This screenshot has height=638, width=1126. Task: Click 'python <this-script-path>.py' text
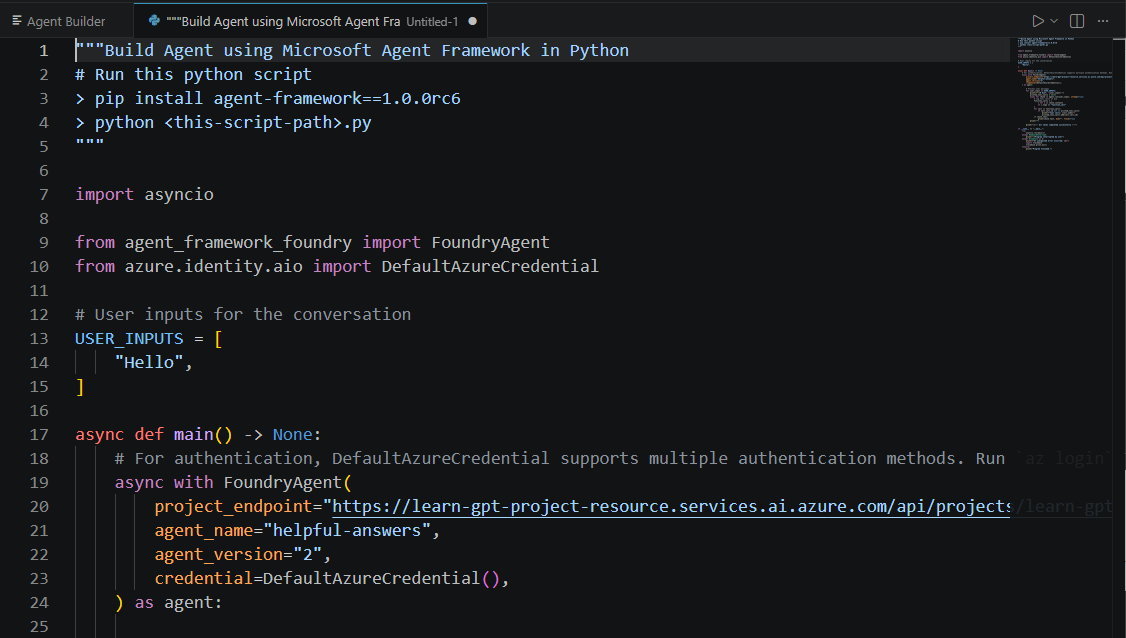tap(233, 123)
